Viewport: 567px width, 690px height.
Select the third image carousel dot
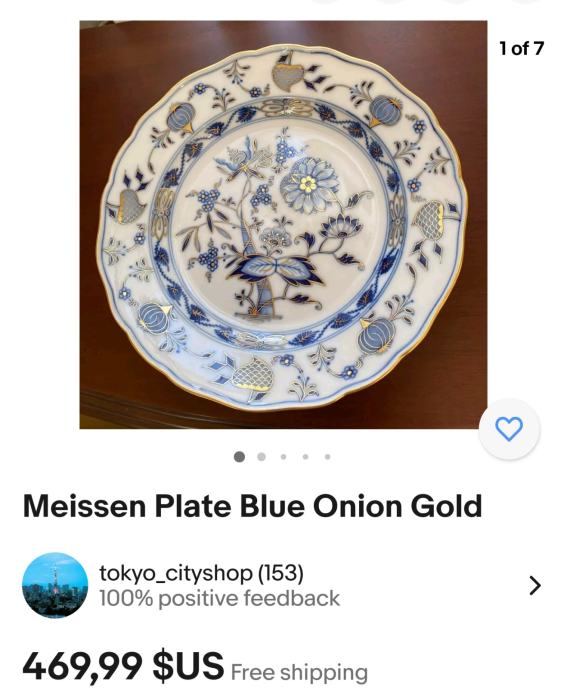tap(284, 457)
